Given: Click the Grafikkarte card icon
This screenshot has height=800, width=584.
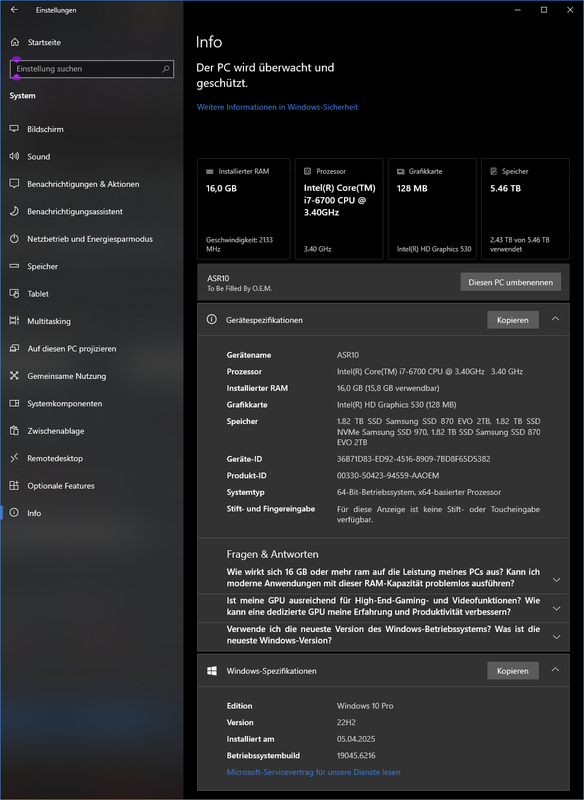Looking at the screenshot, I should point(401,171).
